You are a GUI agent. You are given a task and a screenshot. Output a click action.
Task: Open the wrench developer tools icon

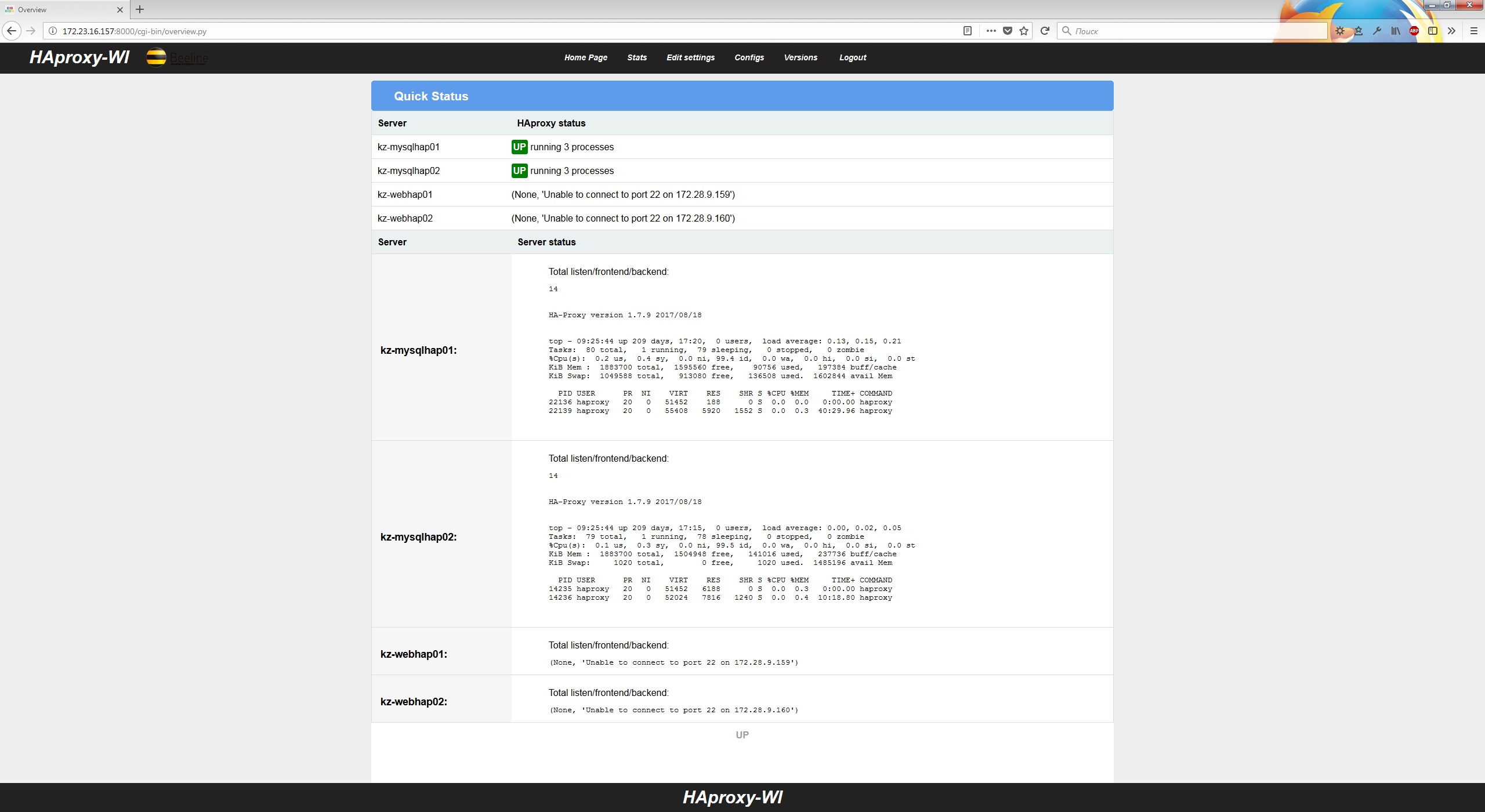point(1377,31)
